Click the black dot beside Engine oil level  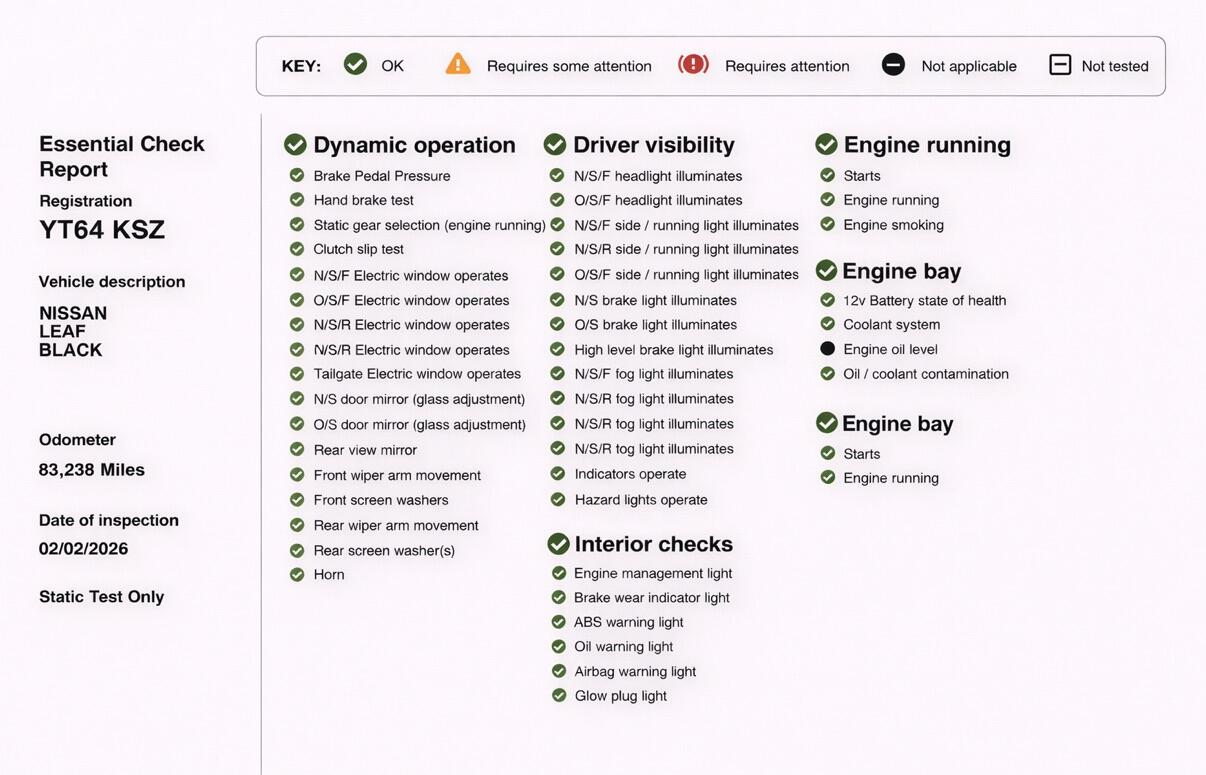click(x=827, y=349)
